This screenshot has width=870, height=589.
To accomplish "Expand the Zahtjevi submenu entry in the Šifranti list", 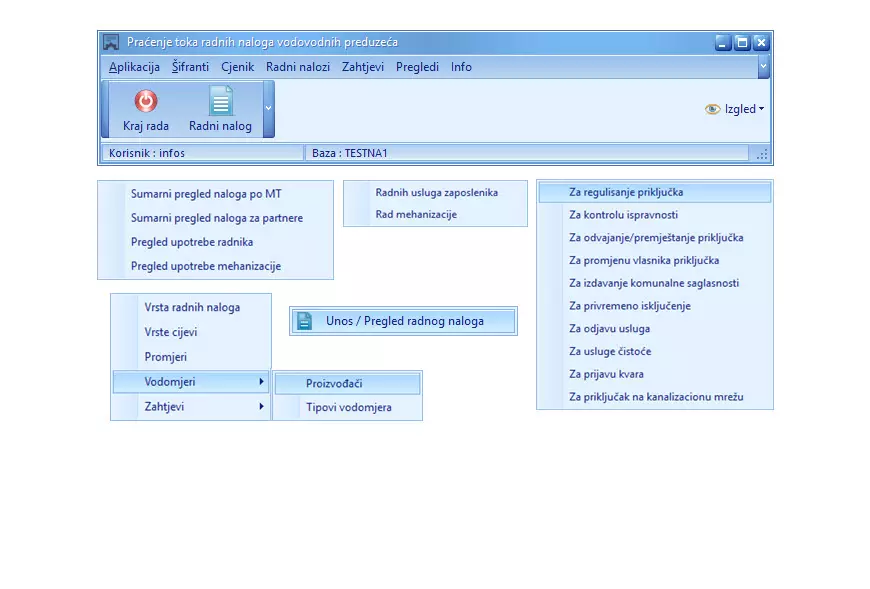I will [191, 407].
